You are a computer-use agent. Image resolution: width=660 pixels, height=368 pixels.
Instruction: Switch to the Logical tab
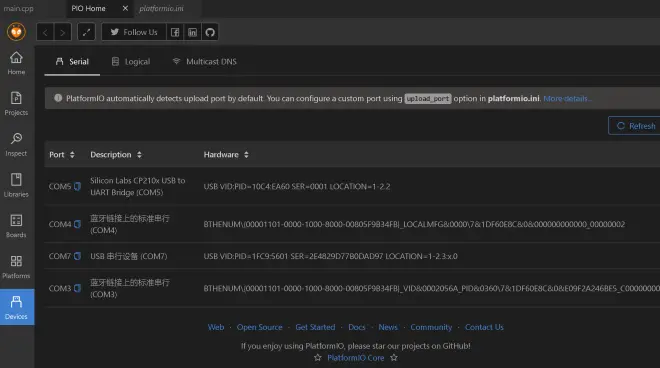point(131,61)
